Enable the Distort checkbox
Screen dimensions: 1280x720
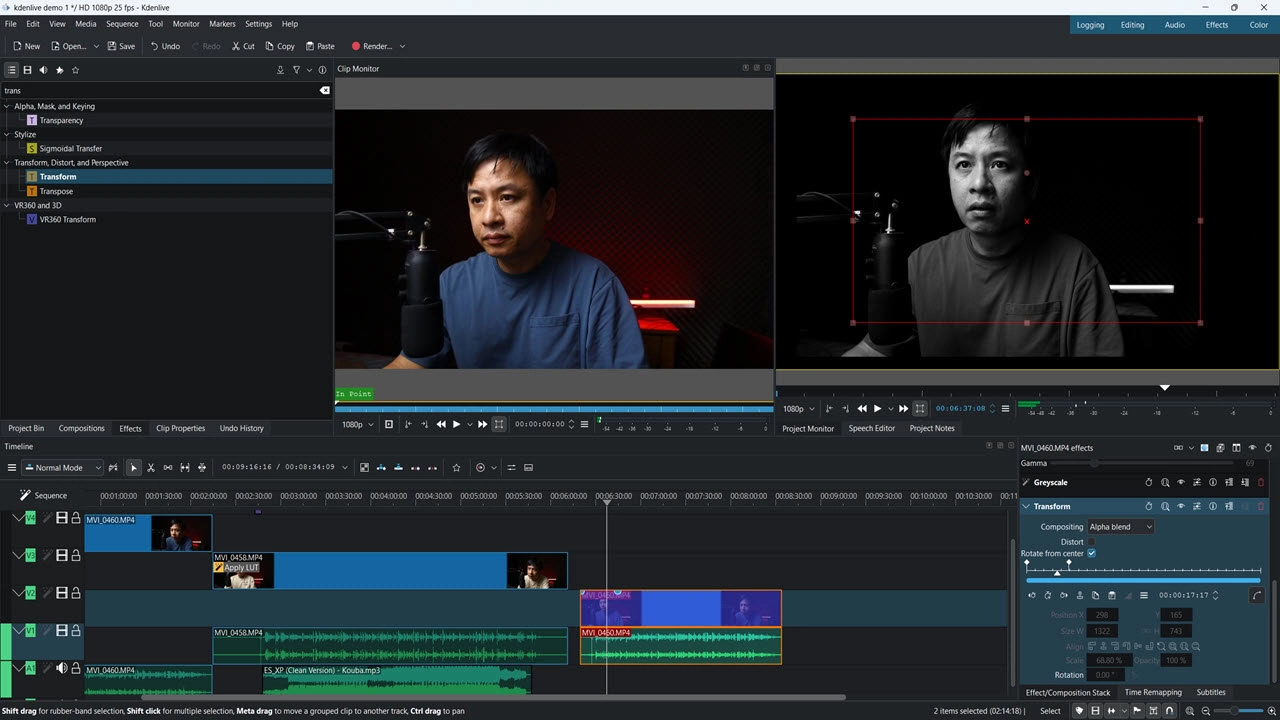pyautogui.click(x=1091, y=542)
